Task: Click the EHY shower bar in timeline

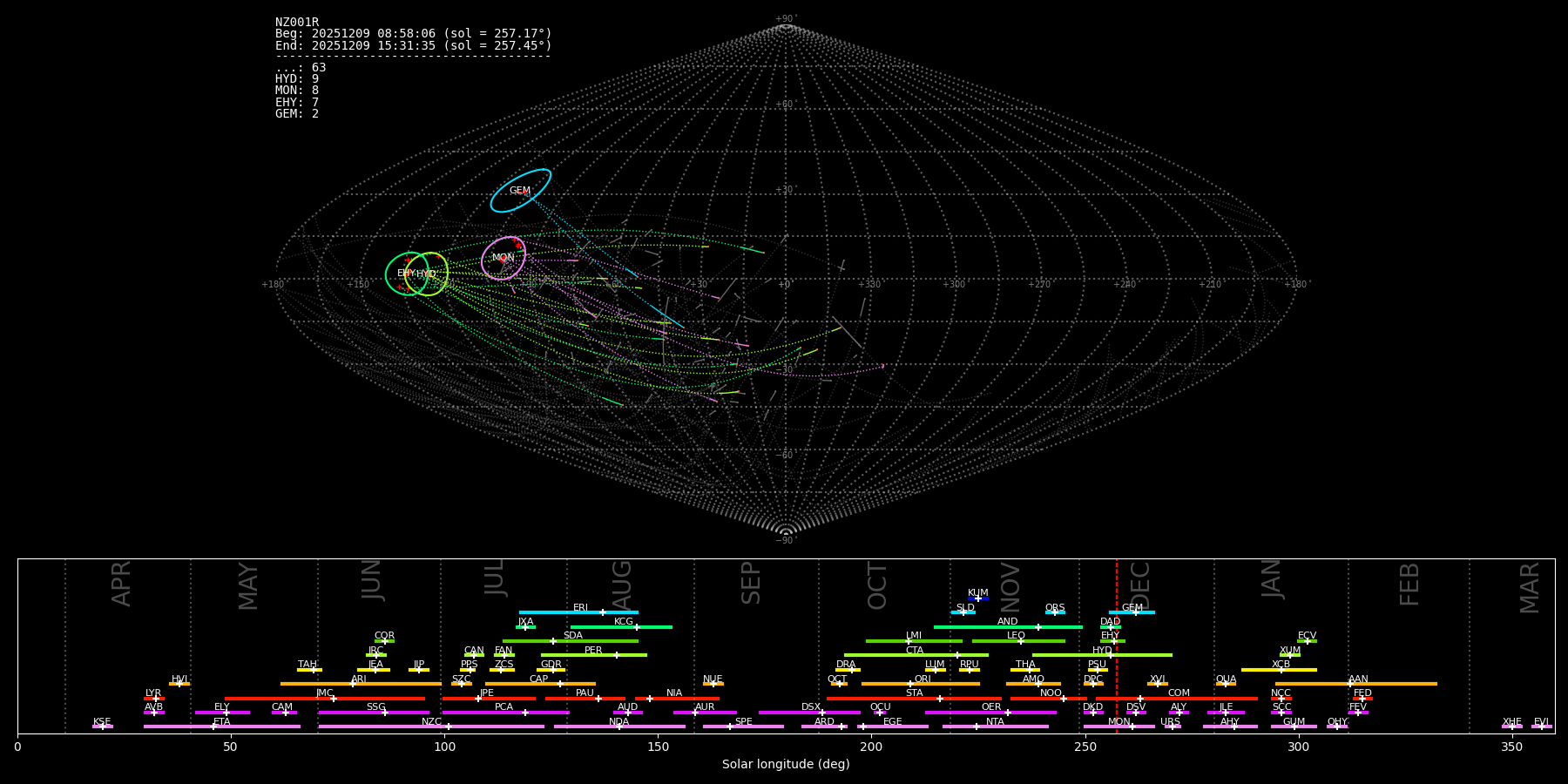Action: [1112, 641]
